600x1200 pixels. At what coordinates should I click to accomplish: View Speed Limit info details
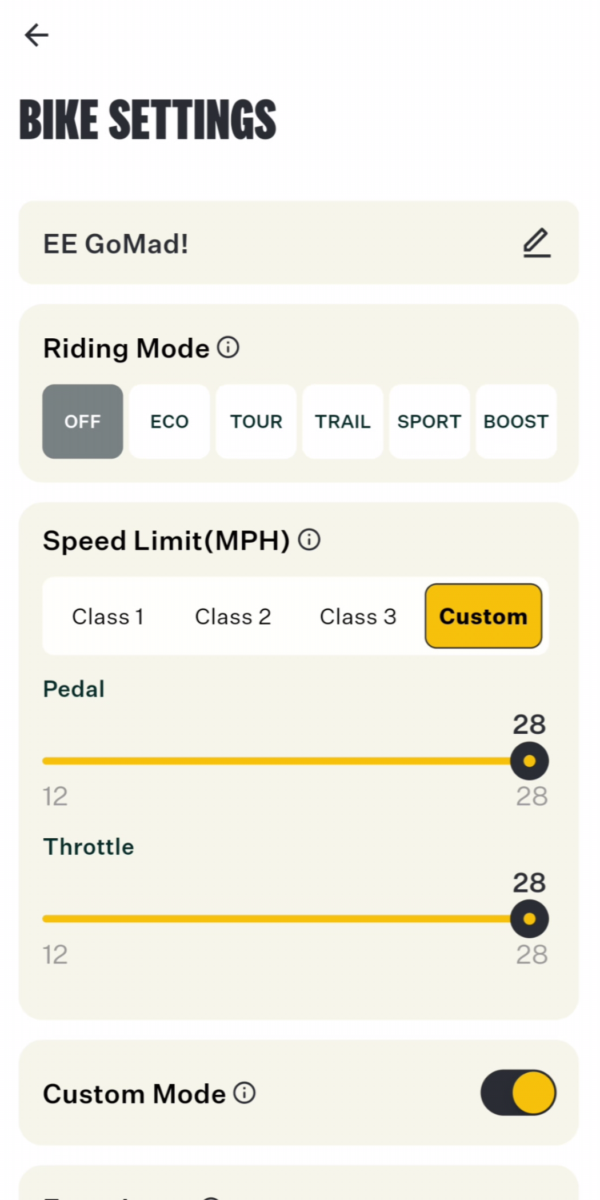click(310, 539)
